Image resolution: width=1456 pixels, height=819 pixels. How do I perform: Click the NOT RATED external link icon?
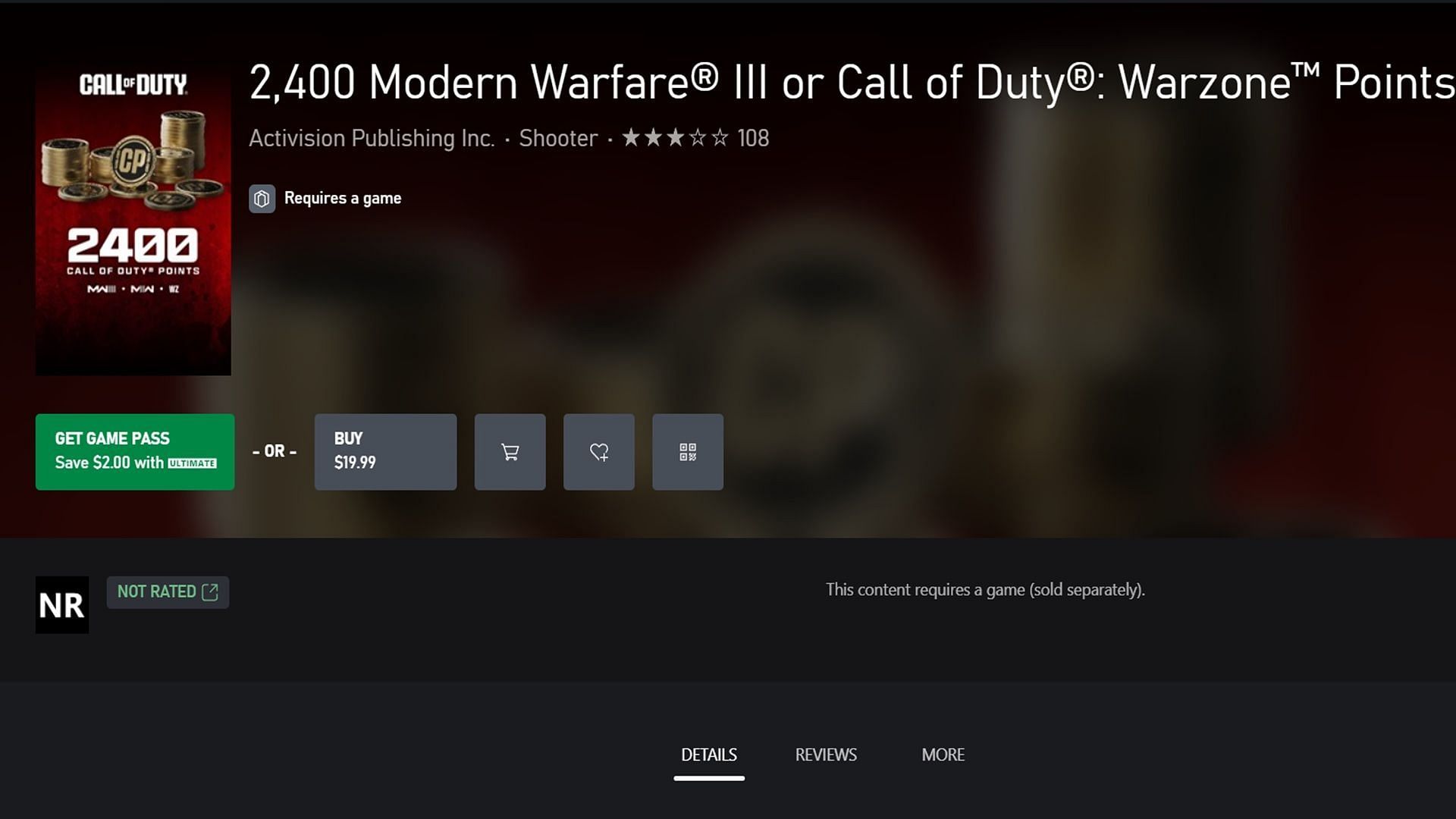point(210,592)
